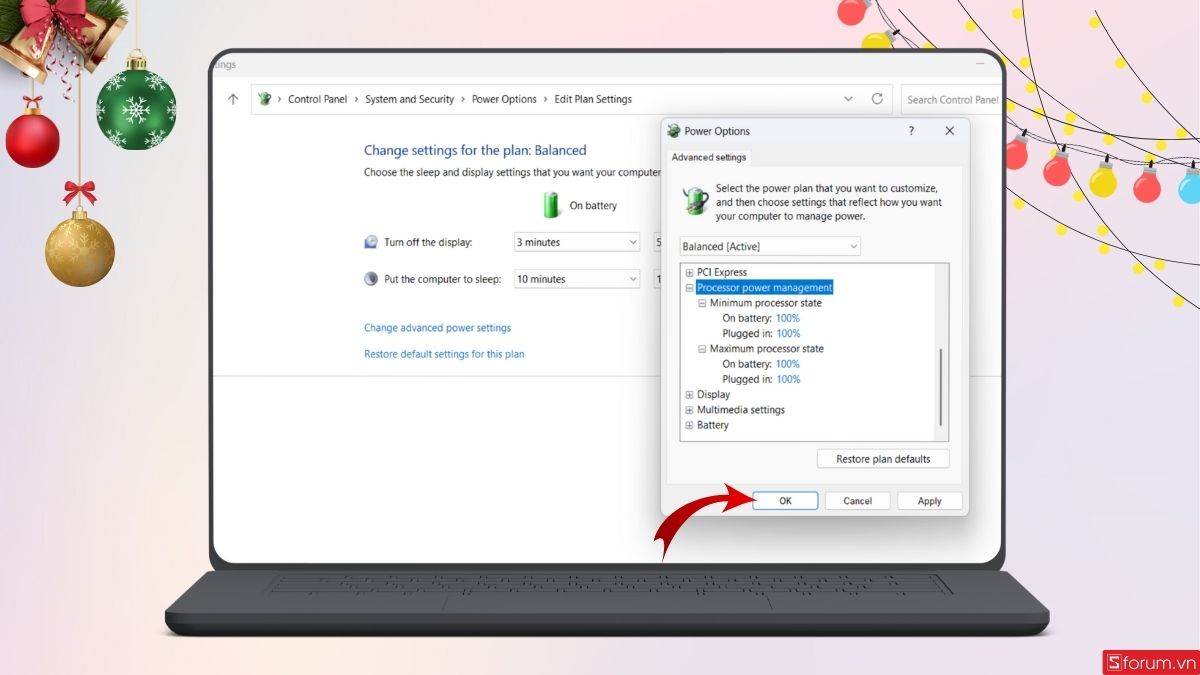This screenshot has width=1200, height=675.
Task: Click the Apply button
Action: (x=930, y=501)
